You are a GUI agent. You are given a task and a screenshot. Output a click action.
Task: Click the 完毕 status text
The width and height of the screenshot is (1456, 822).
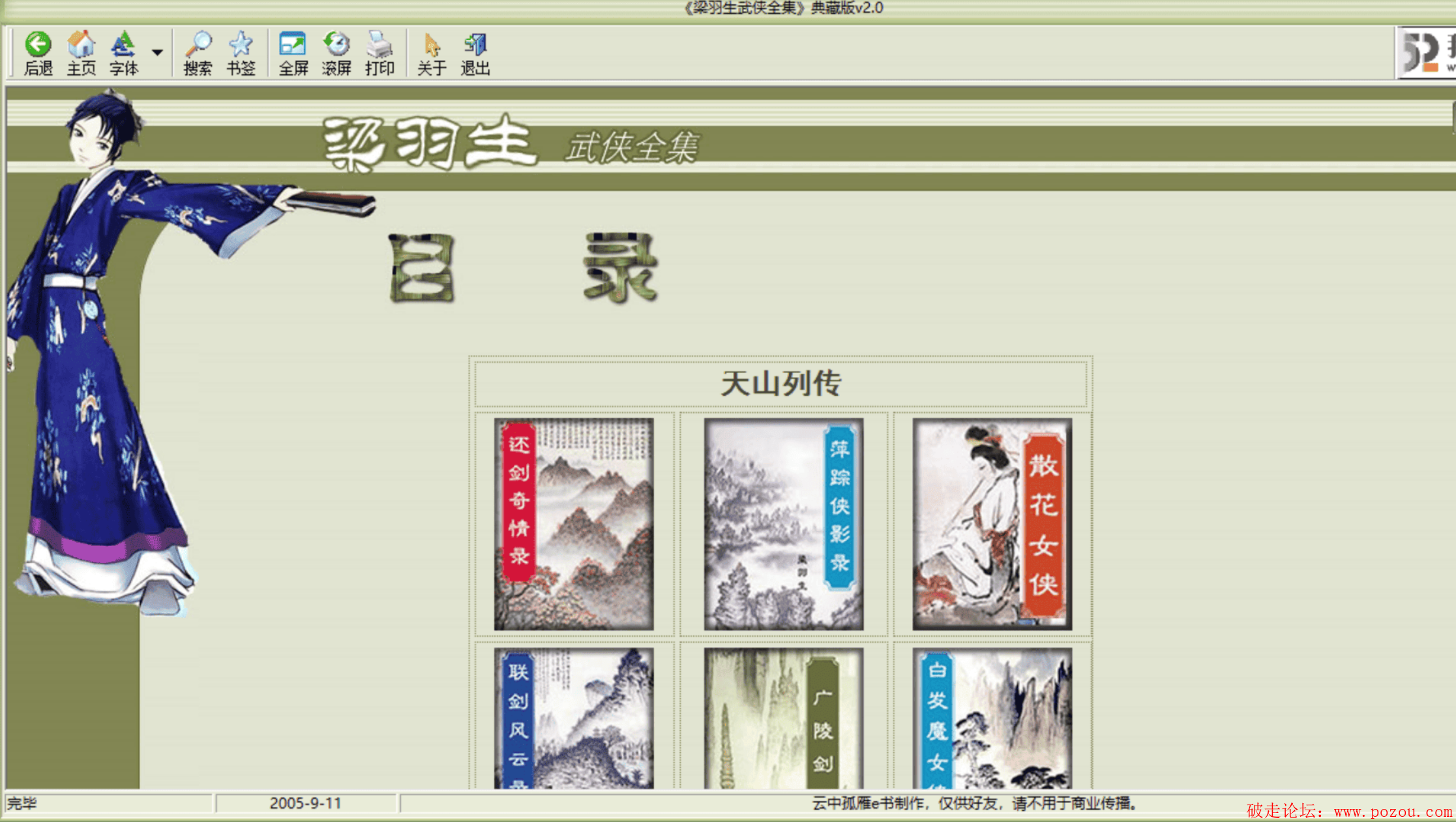(x=22, y=803)
